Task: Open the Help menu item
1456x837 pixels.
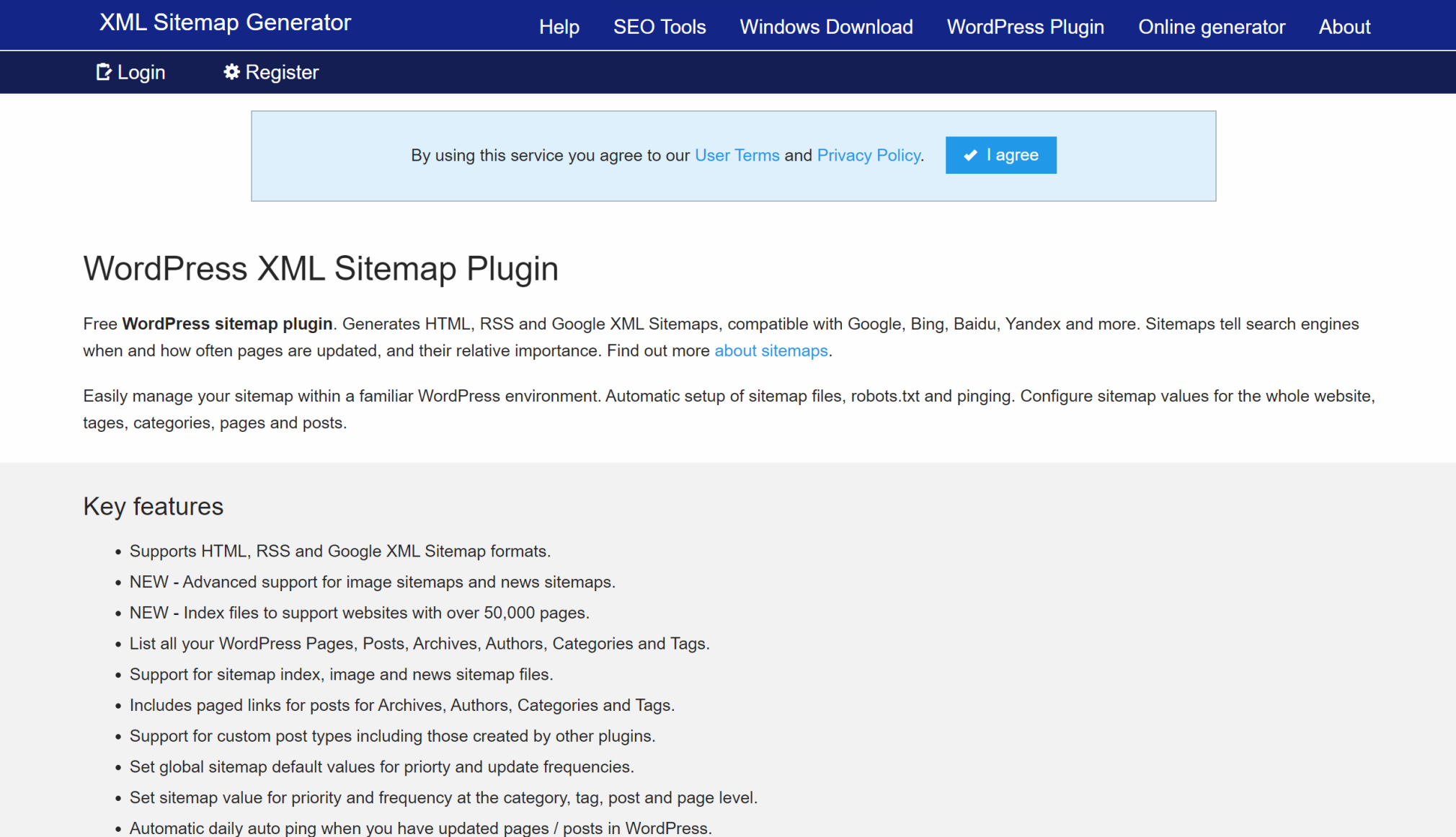Action: point(559,27)
